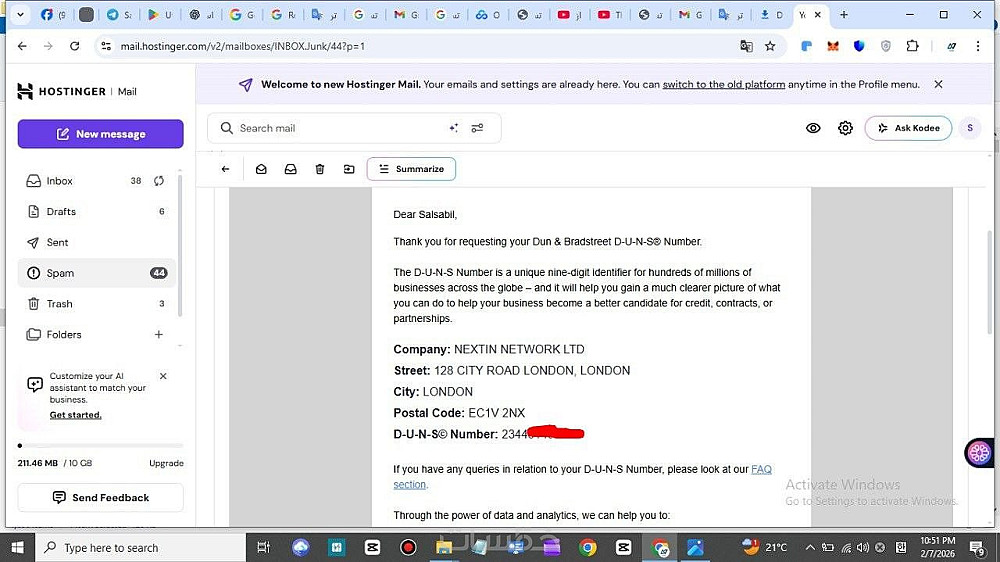Image resolution: width=1000 pixels, height=562 pixels.
Task: Open the profile avatar S menu
Action: [970, 128]
